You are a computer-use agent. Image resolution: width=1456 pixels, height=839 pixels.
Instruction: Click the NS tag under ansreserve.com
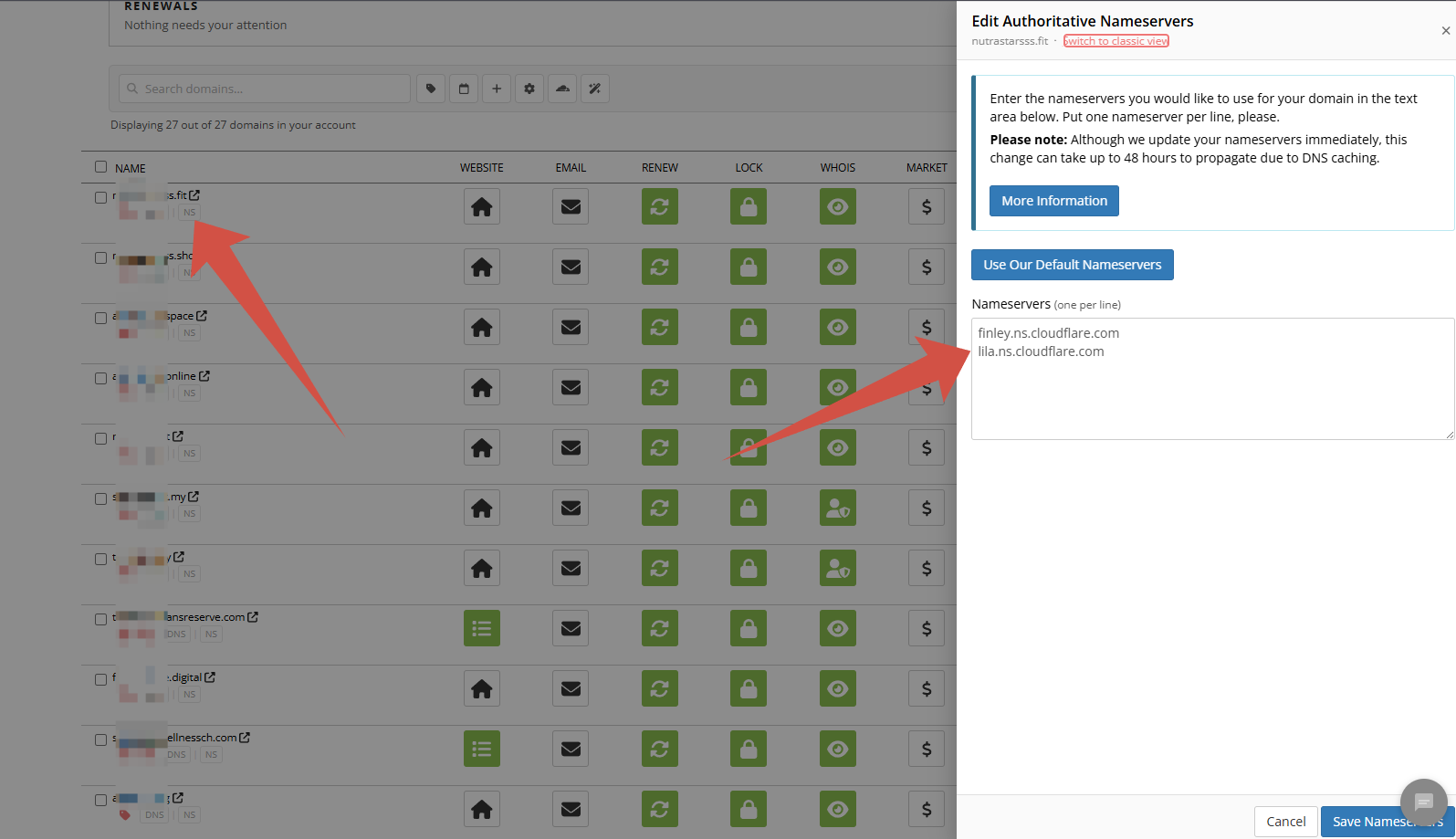coord(212,634)
